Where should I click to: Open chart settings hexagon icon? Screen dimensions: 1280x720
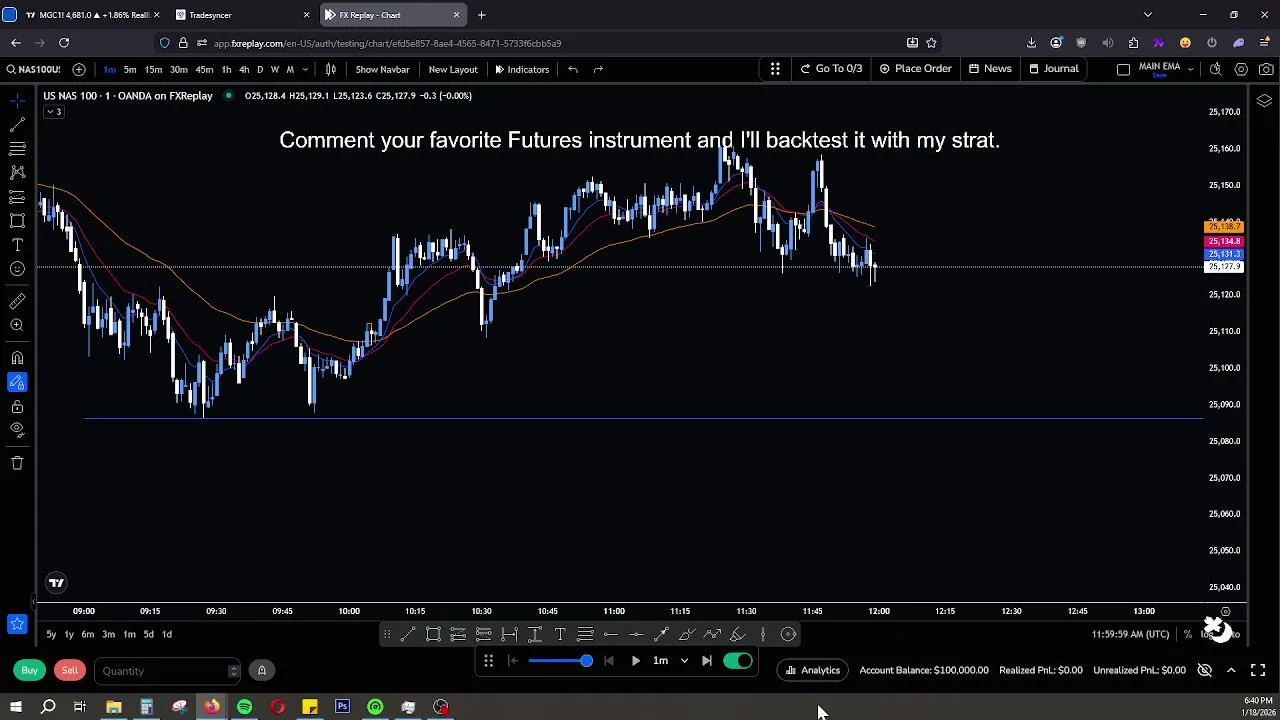point(1241,69)
